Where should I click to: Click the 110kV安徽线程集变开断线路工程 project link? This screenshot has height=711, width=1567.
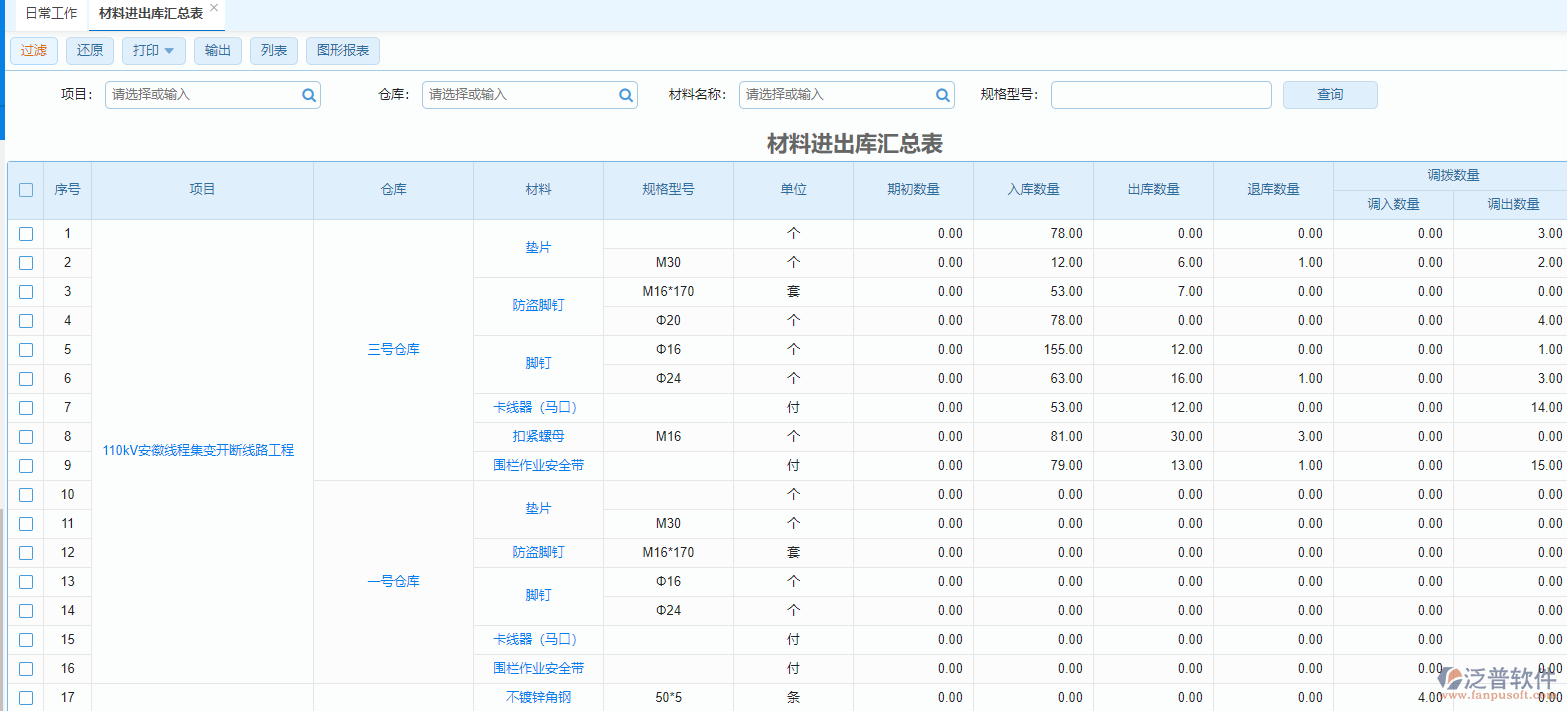point(197,451)
